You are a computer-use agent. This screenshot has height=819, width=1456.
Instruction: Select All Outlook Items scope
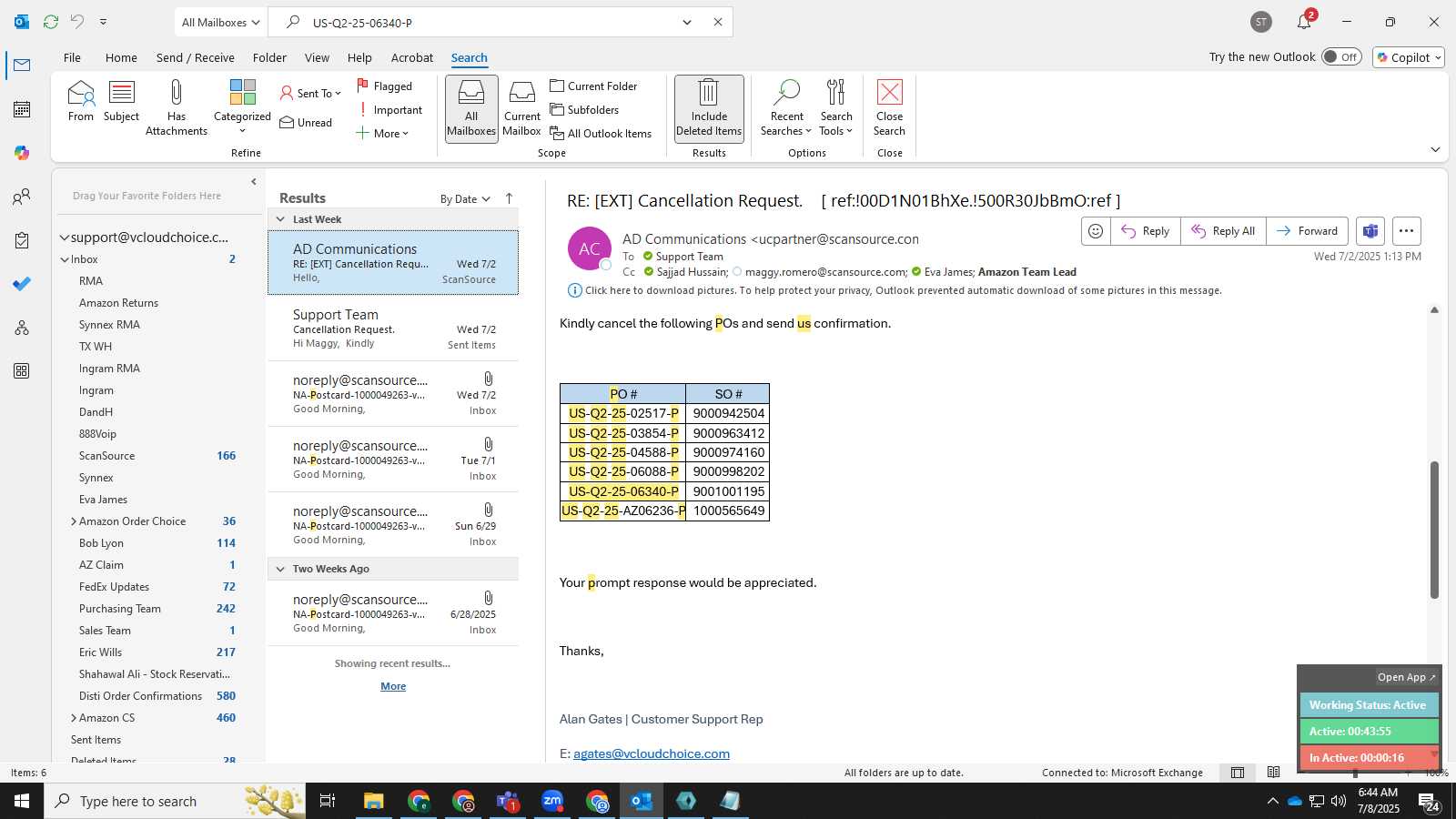coord(601,134)
